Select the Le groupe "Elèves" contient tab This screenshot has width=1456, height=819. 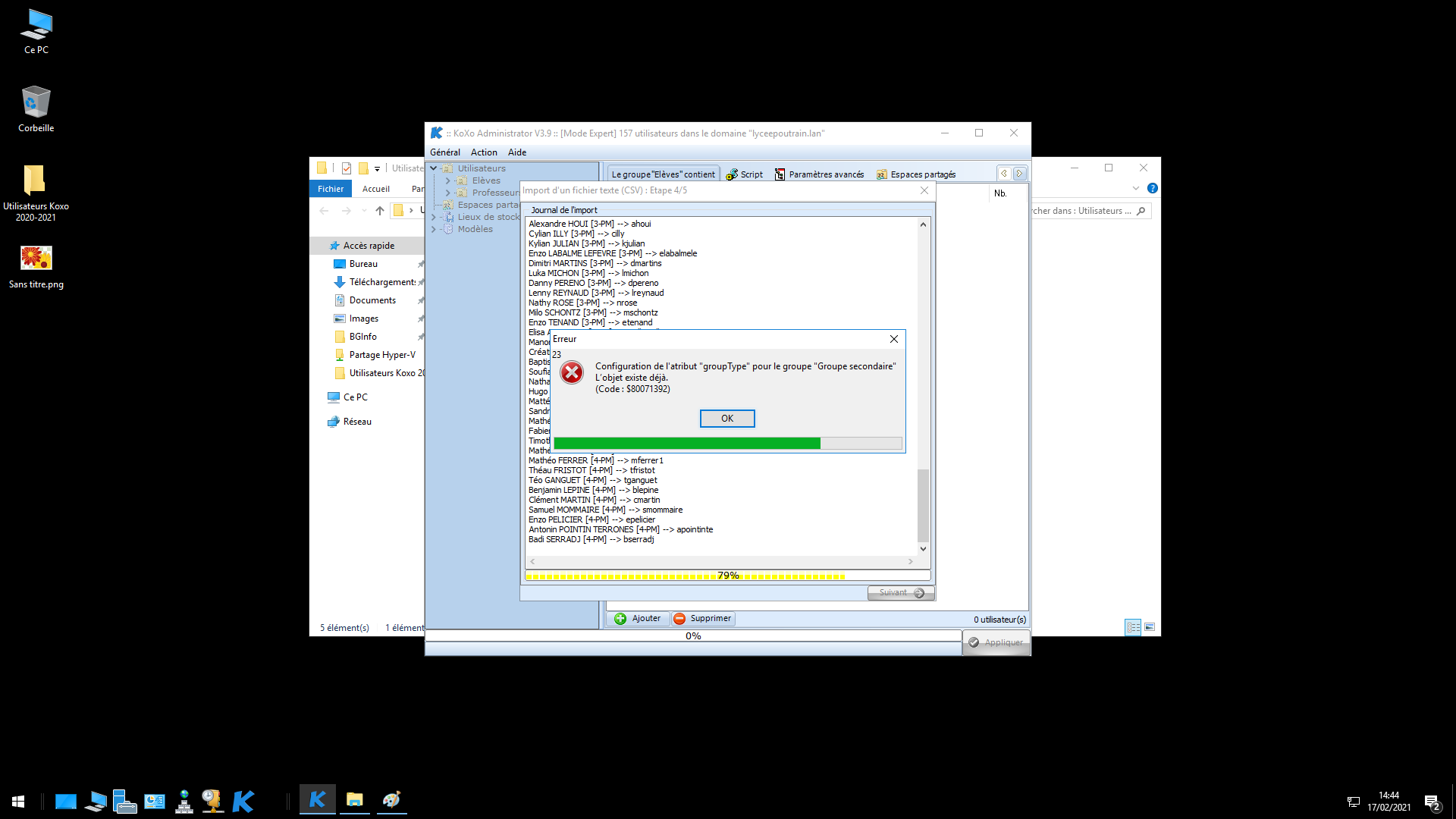(x=663, y=174)
